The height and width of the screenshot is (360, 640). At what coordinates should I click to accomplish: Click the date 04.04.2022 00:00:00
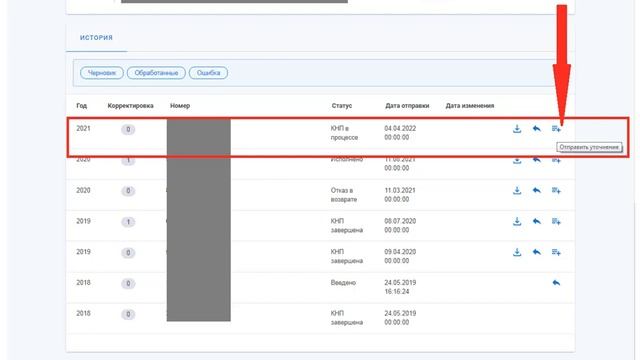400,133
